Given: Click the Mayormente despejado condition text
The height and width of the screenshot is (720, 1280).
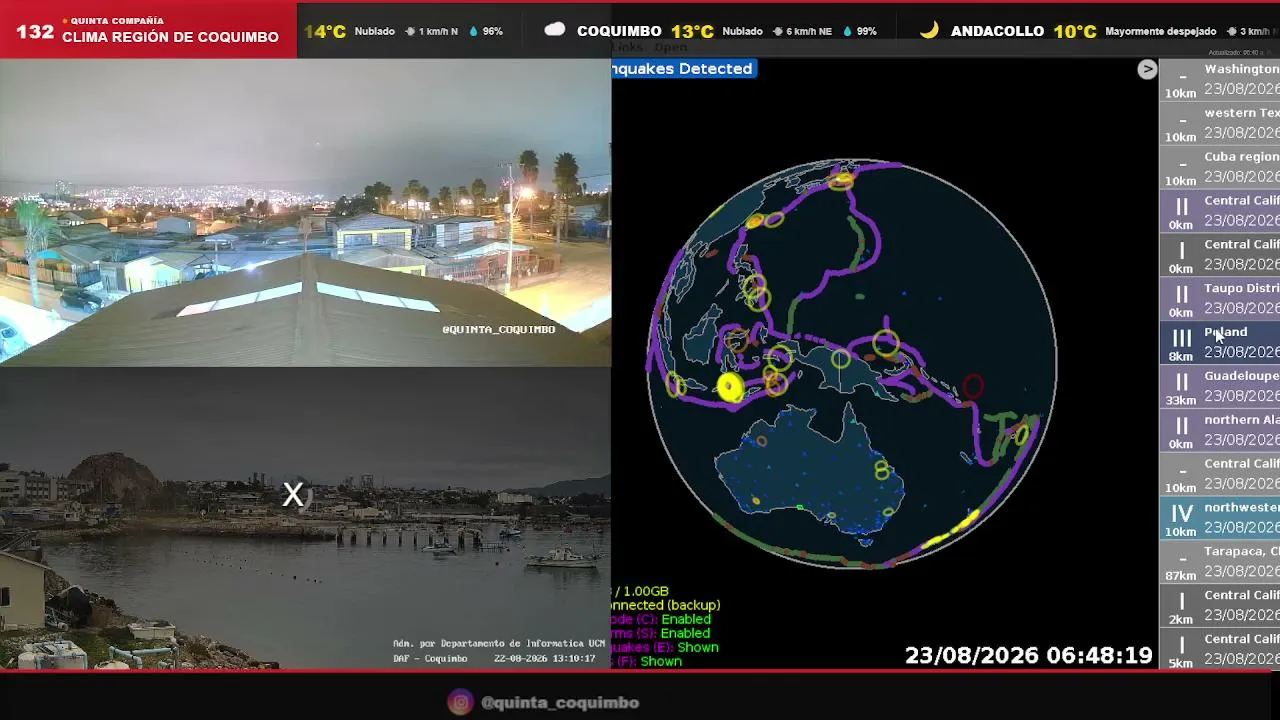Looking at the screenshot, I should point(1161,31).
